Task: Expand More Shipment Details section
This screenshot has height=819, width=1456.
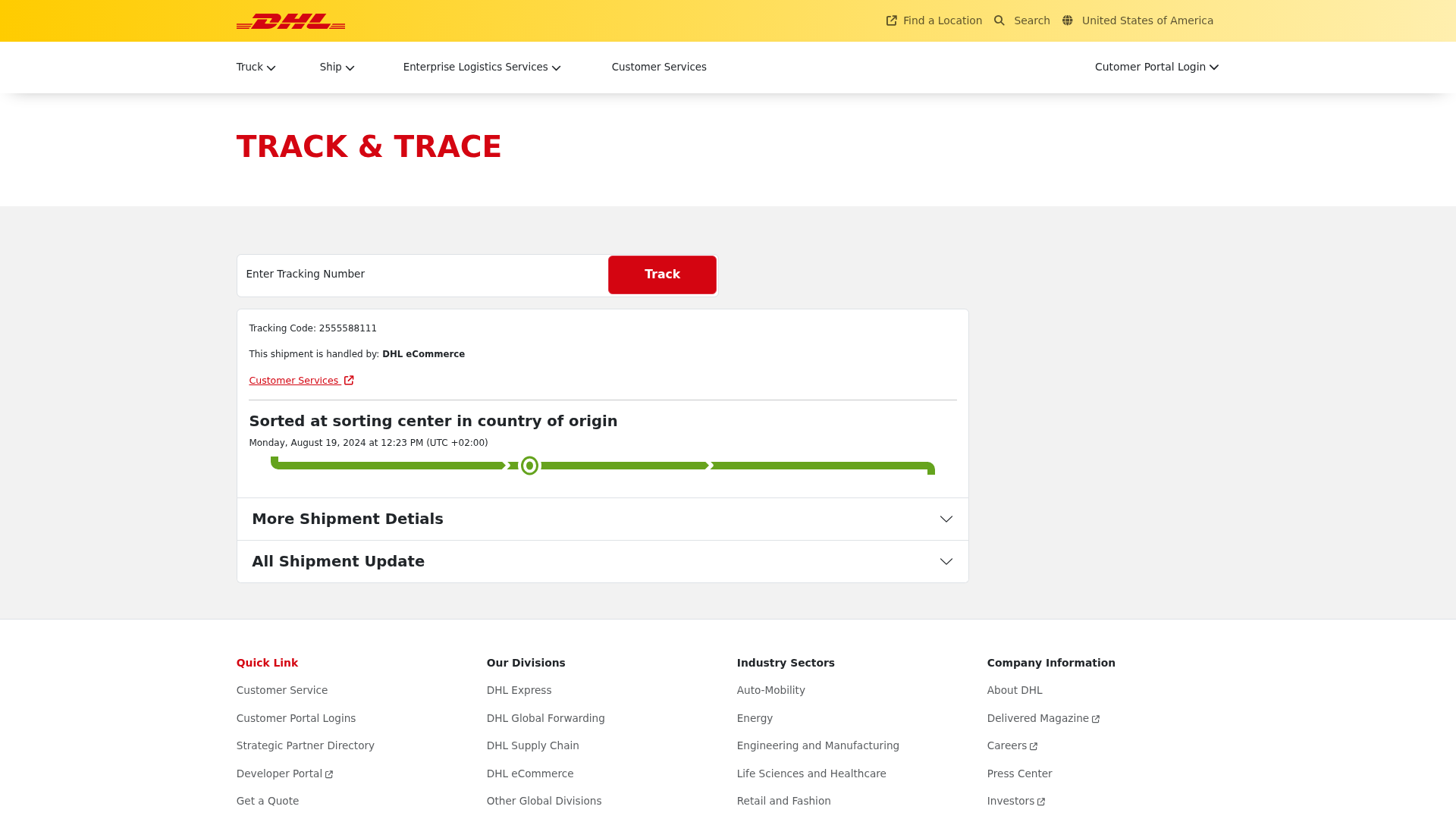Action: pos(946,519)
